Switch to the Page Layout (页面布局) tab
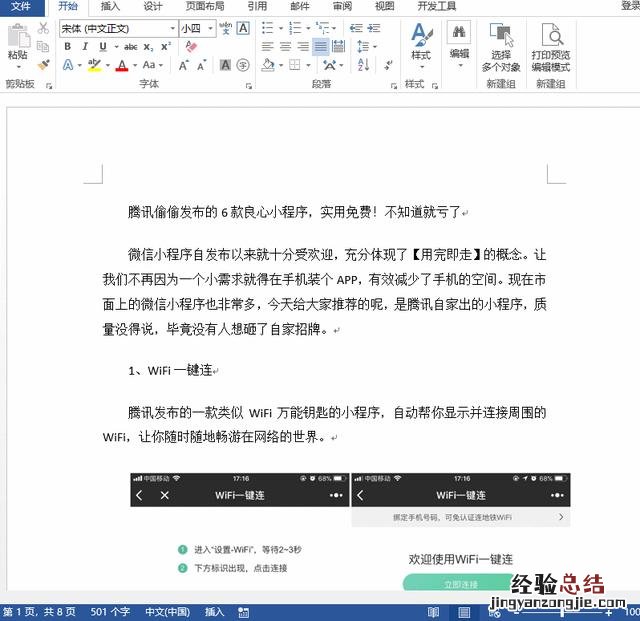 click(205, 6)
